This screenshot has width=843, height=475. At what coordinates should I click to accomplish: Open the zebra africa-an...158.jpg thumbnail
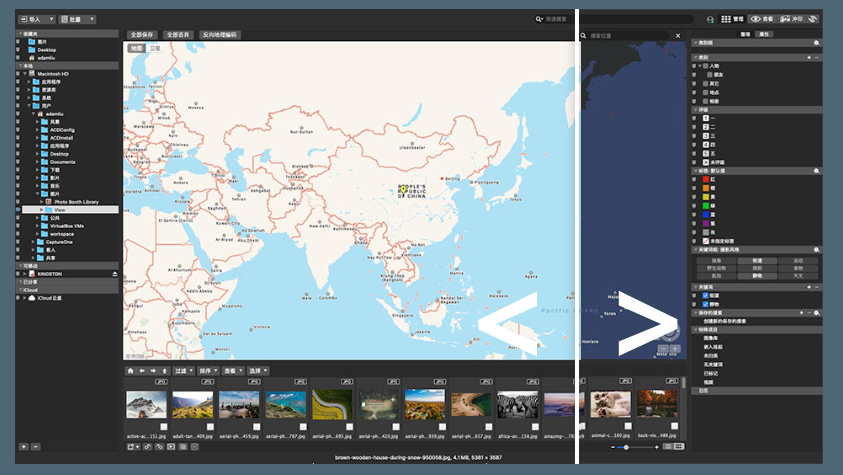click(517, 405)
